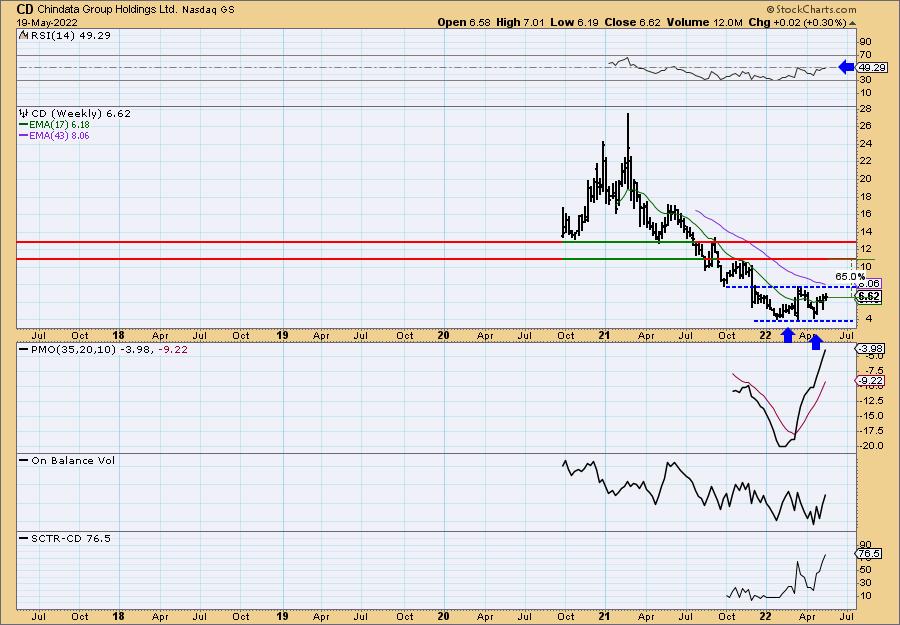Click the -20.0 label on PMO axis
Viewport: 900px width, 625px height.
[x=871, y=446]
